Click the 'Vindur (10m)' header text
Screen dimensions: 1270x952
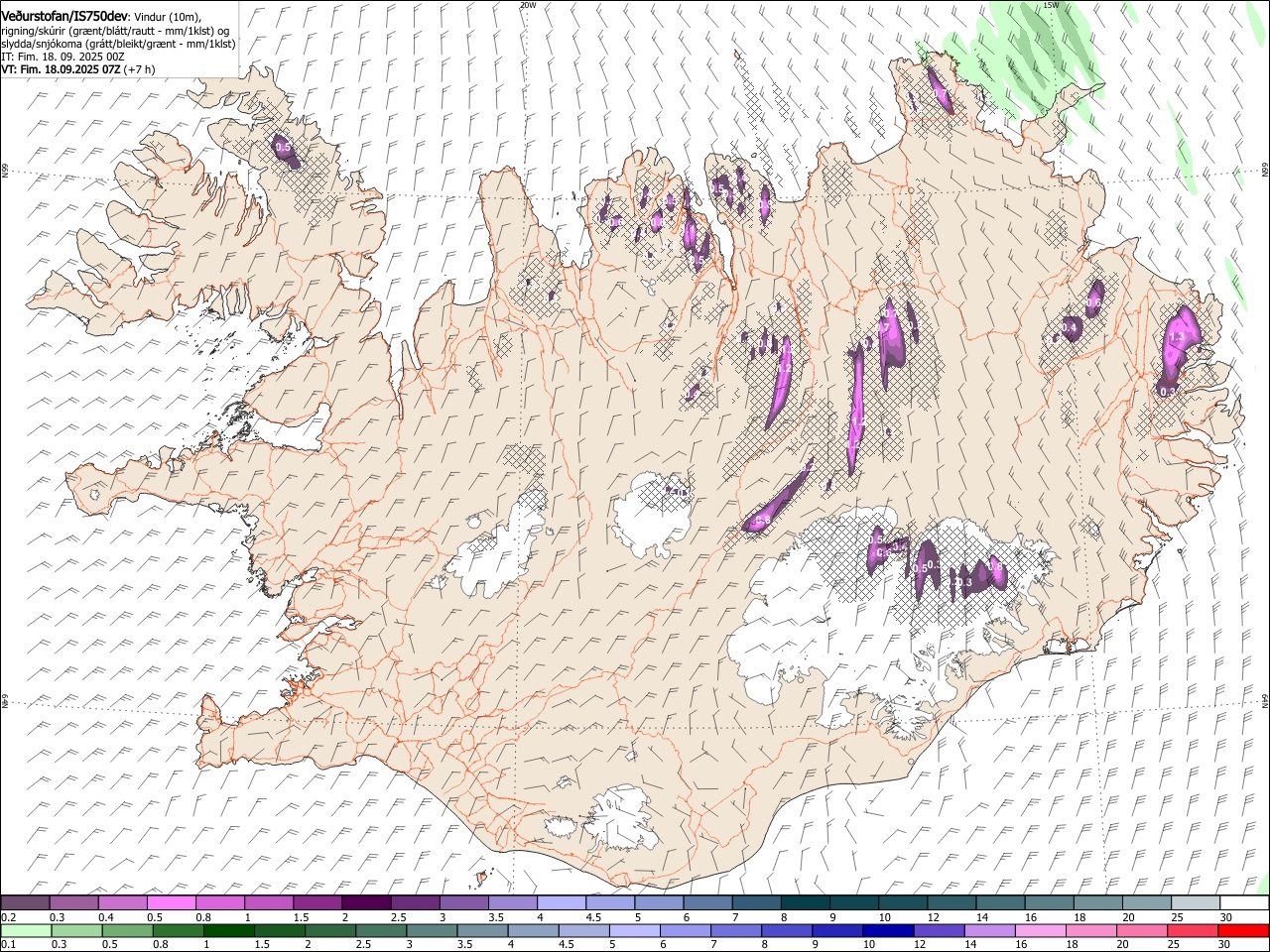pyautogui.click(x=168, y=17)
